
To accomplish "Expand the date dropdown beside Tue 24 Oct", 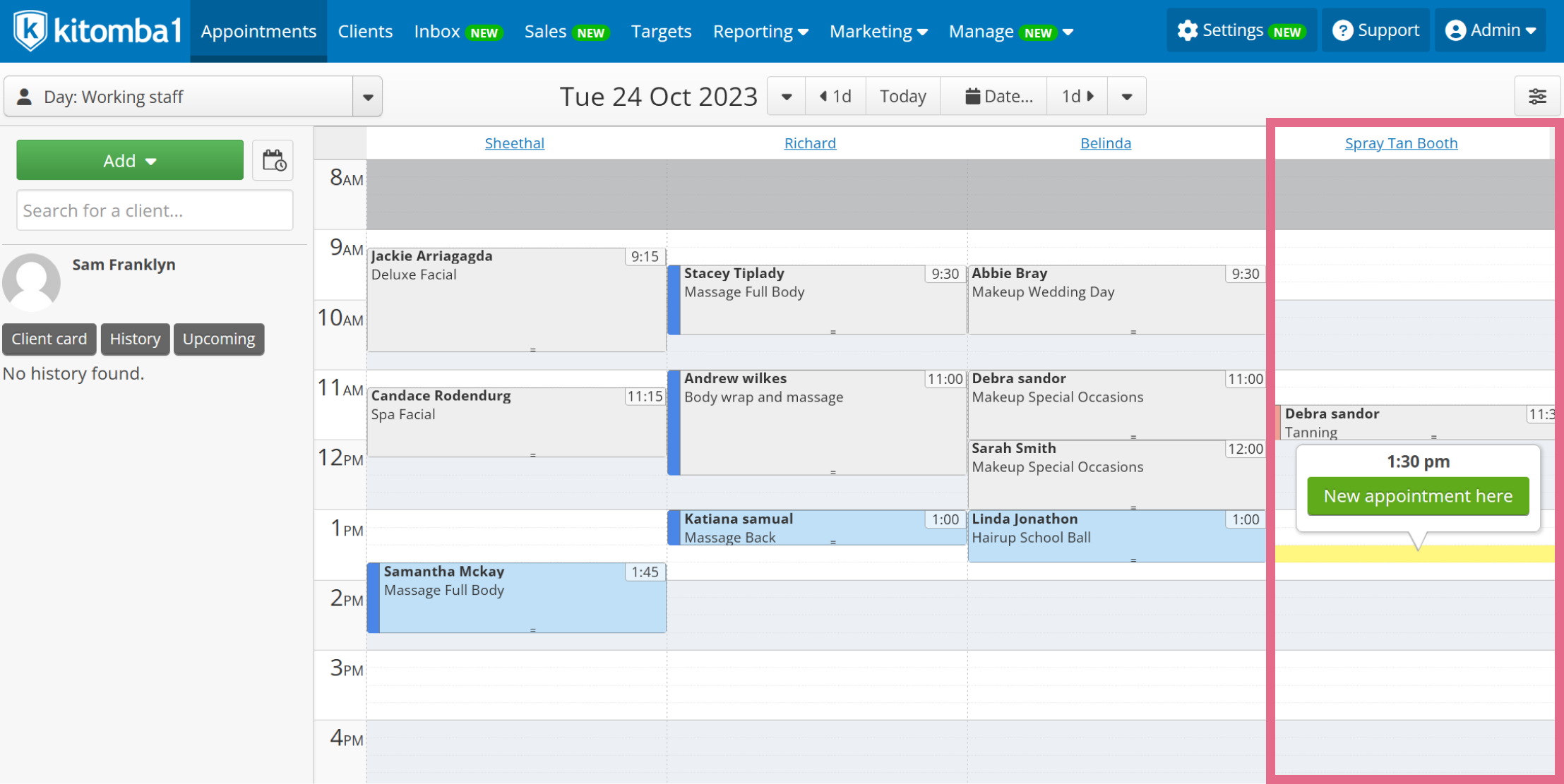I will [786, 97].
